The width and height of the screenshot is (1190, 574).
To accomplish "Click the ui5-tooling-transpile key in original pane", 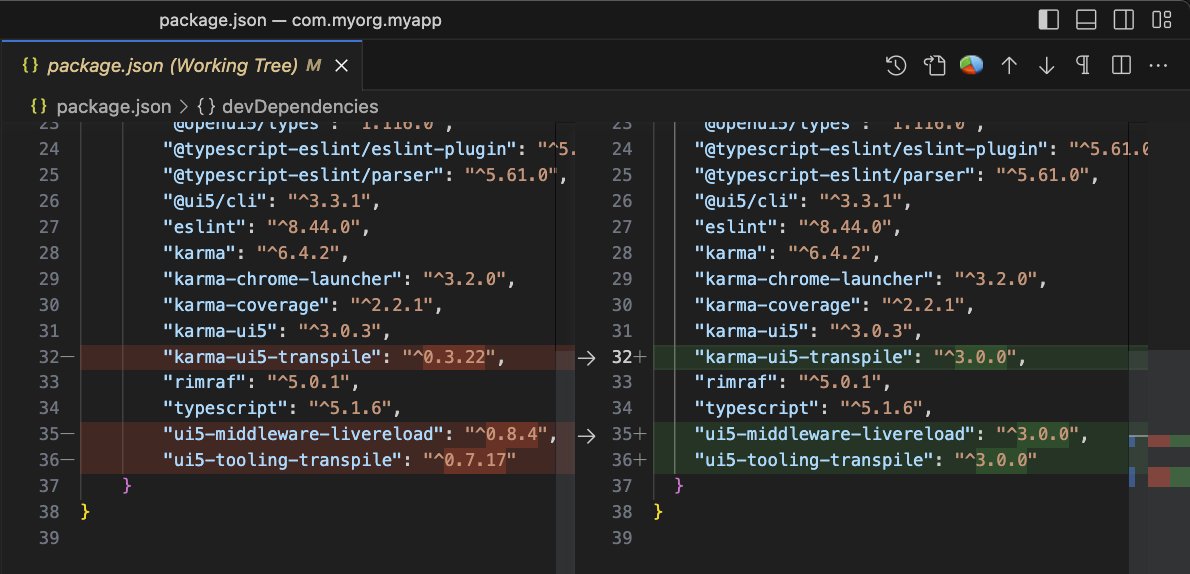I will (282, 461).
